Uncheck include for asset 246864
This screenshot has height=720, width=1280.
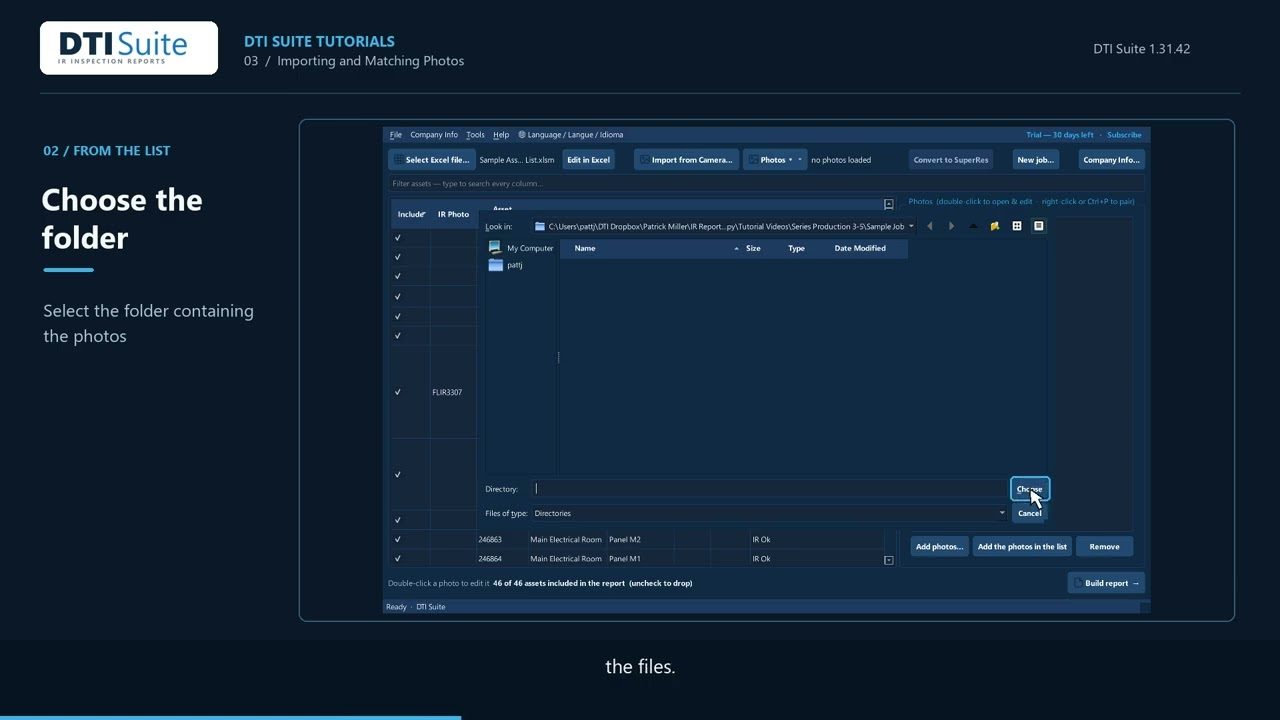click(x=398, y=559)
